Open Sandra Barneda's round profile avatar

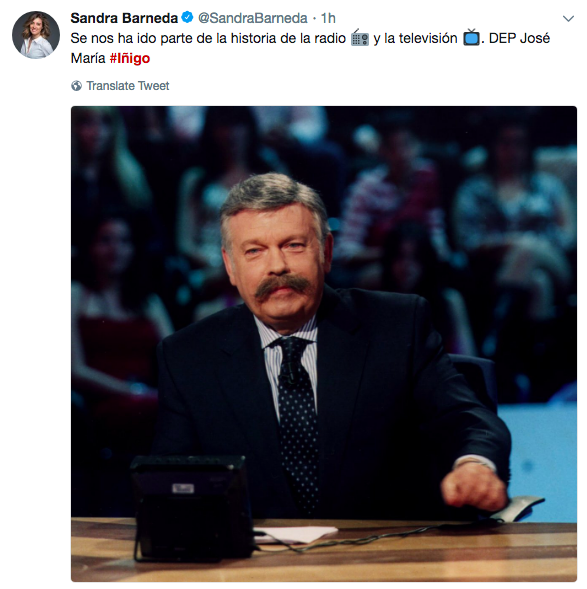point(36,35)
